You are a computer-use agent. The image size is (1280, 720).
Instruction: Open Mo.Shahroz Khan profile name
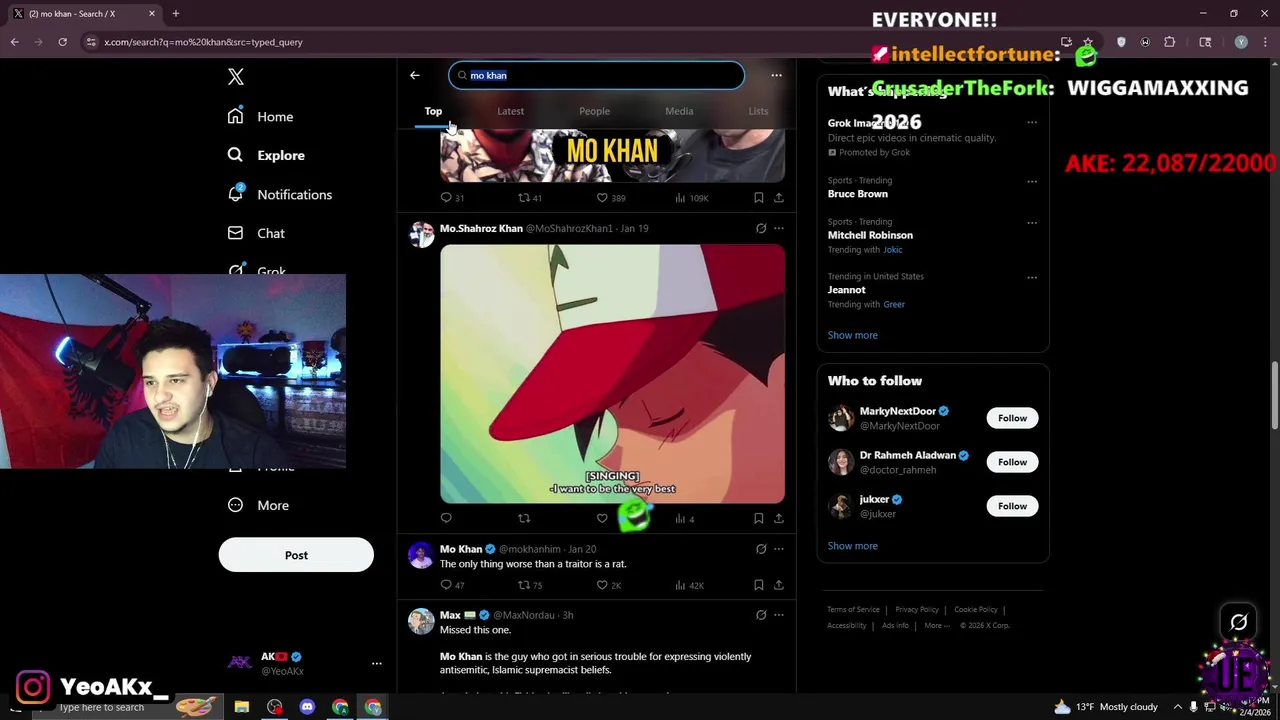481,228
